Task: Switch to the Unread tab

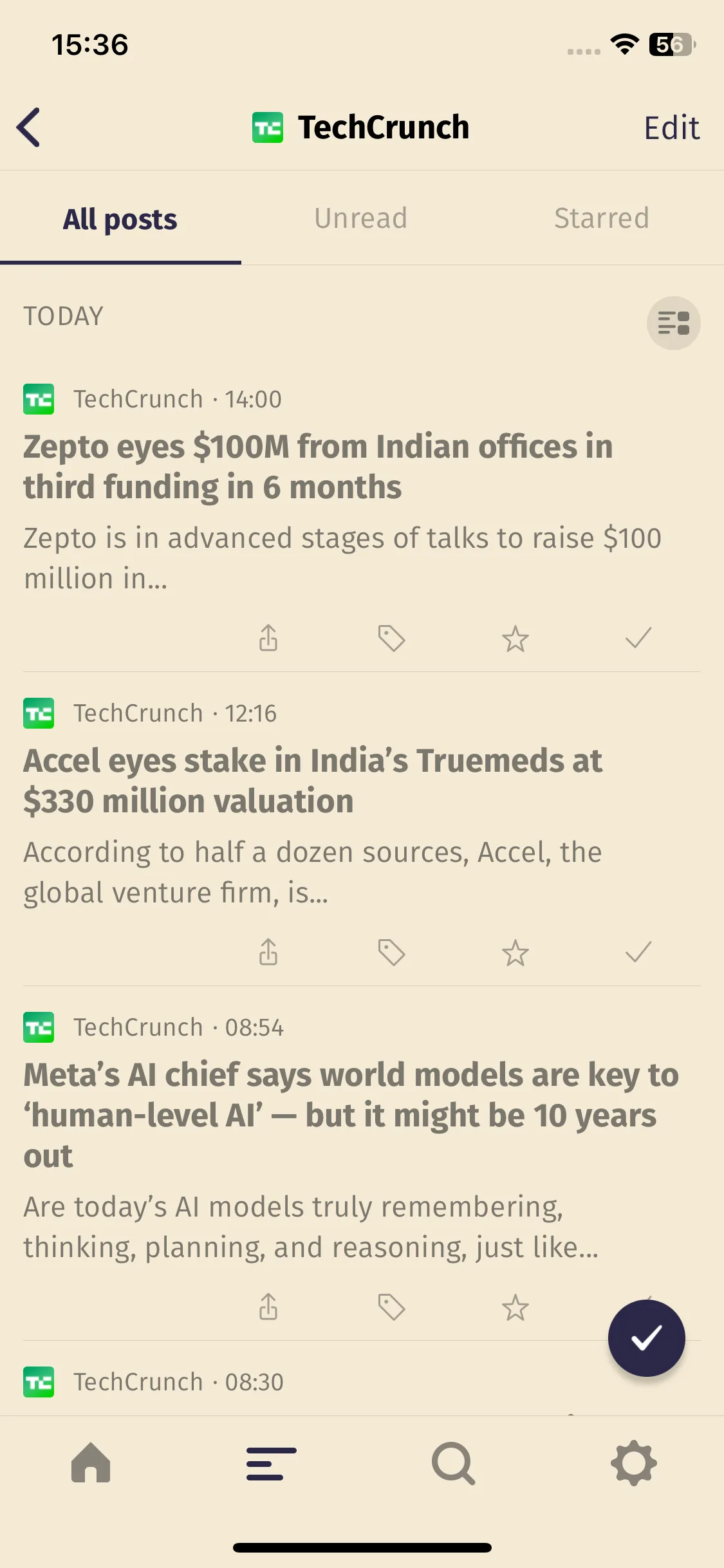Action: coord(361,218)
